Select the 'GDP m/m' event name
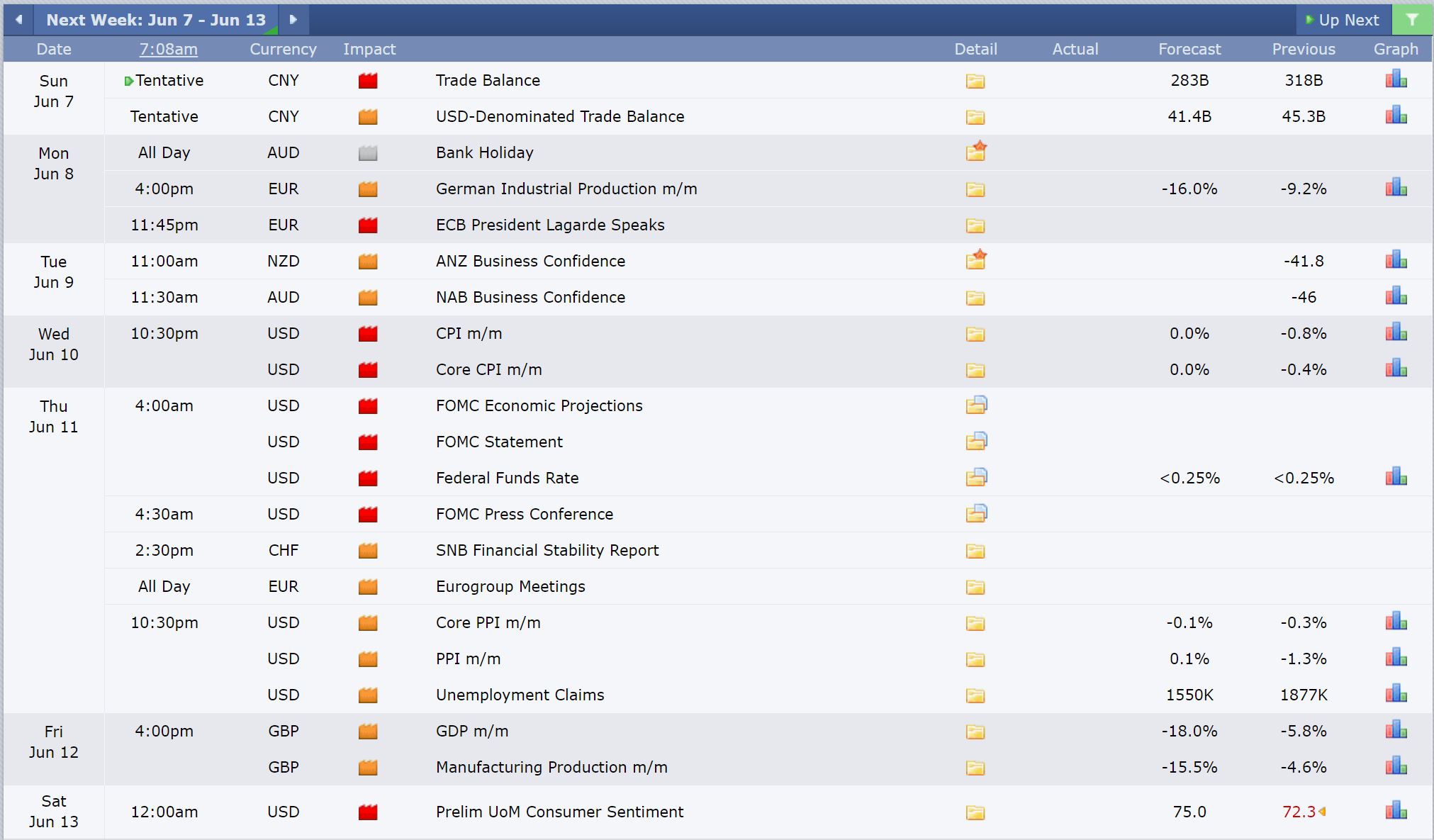 (472, 731)
